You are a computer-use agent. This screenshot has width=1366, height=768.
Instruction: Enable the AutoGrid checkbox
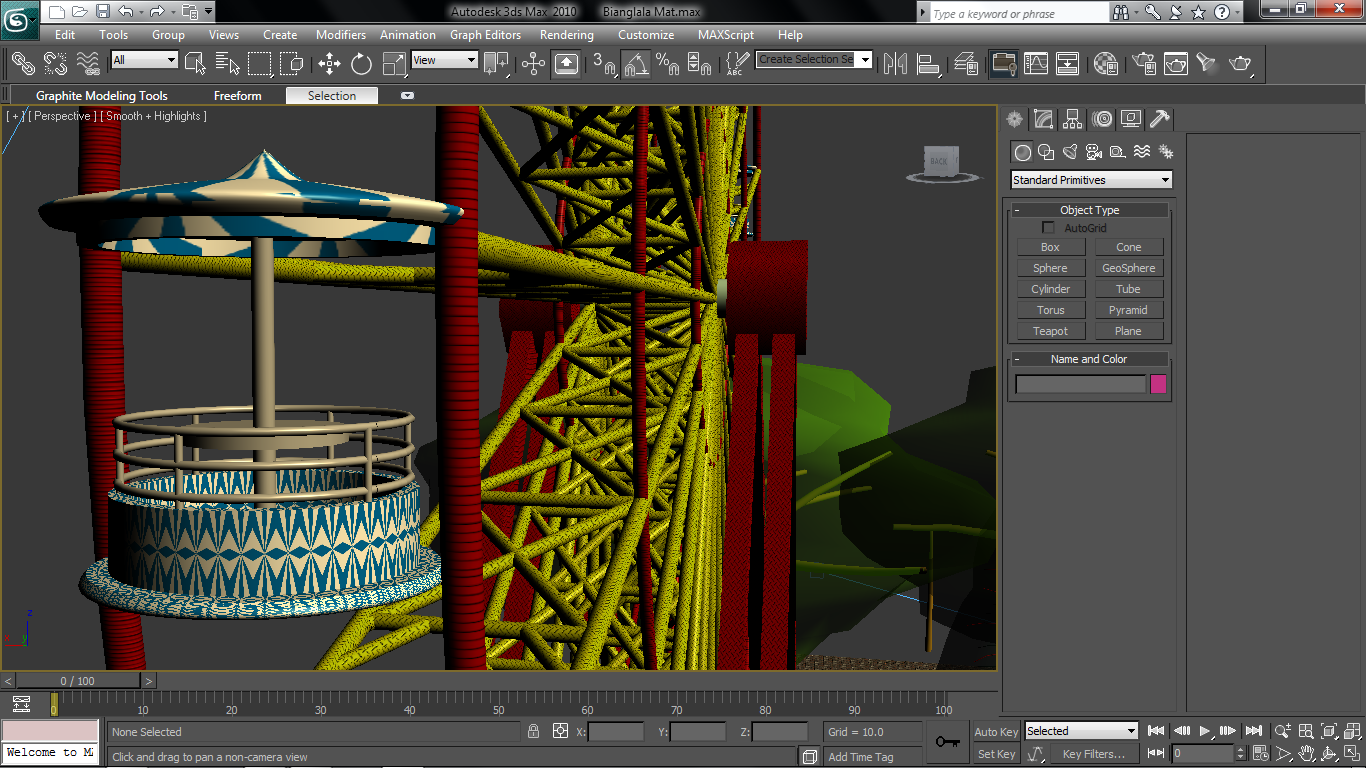coord(1048,228)
